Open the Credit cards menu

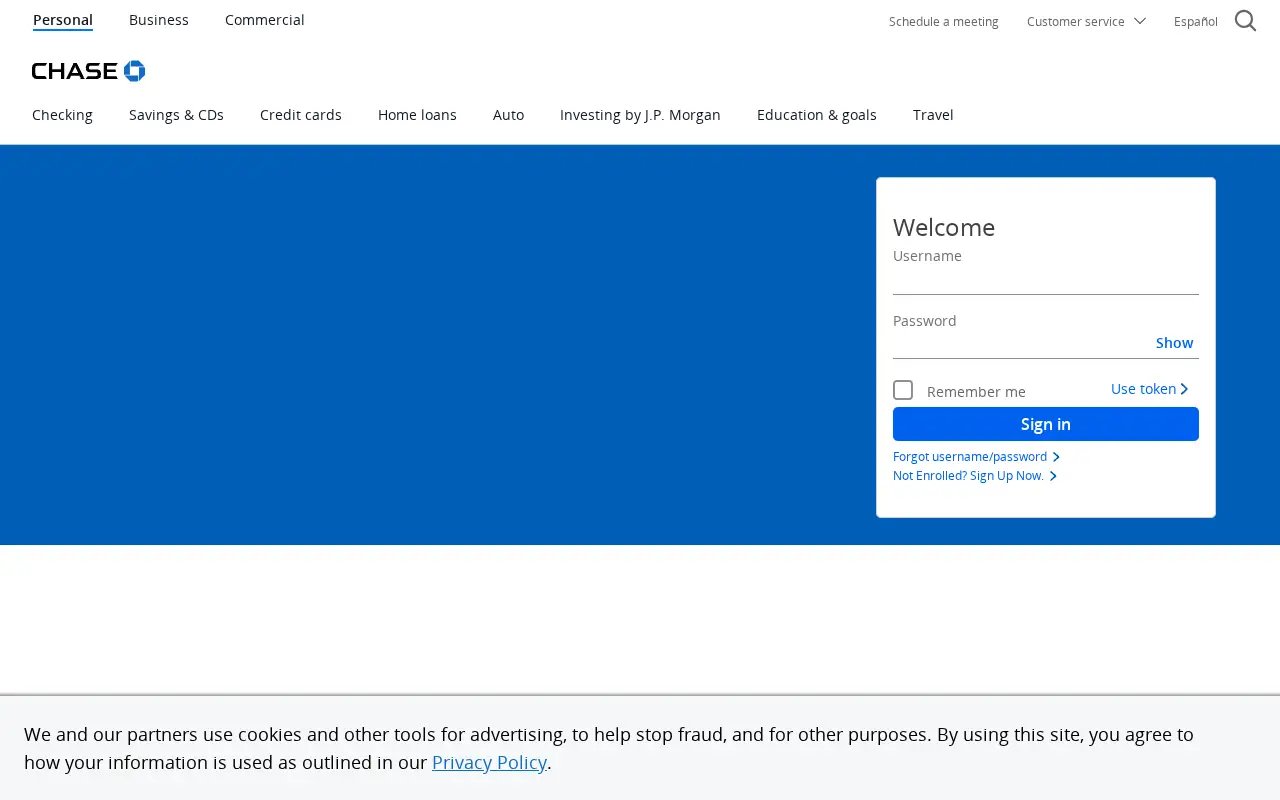tap(301, 115)
